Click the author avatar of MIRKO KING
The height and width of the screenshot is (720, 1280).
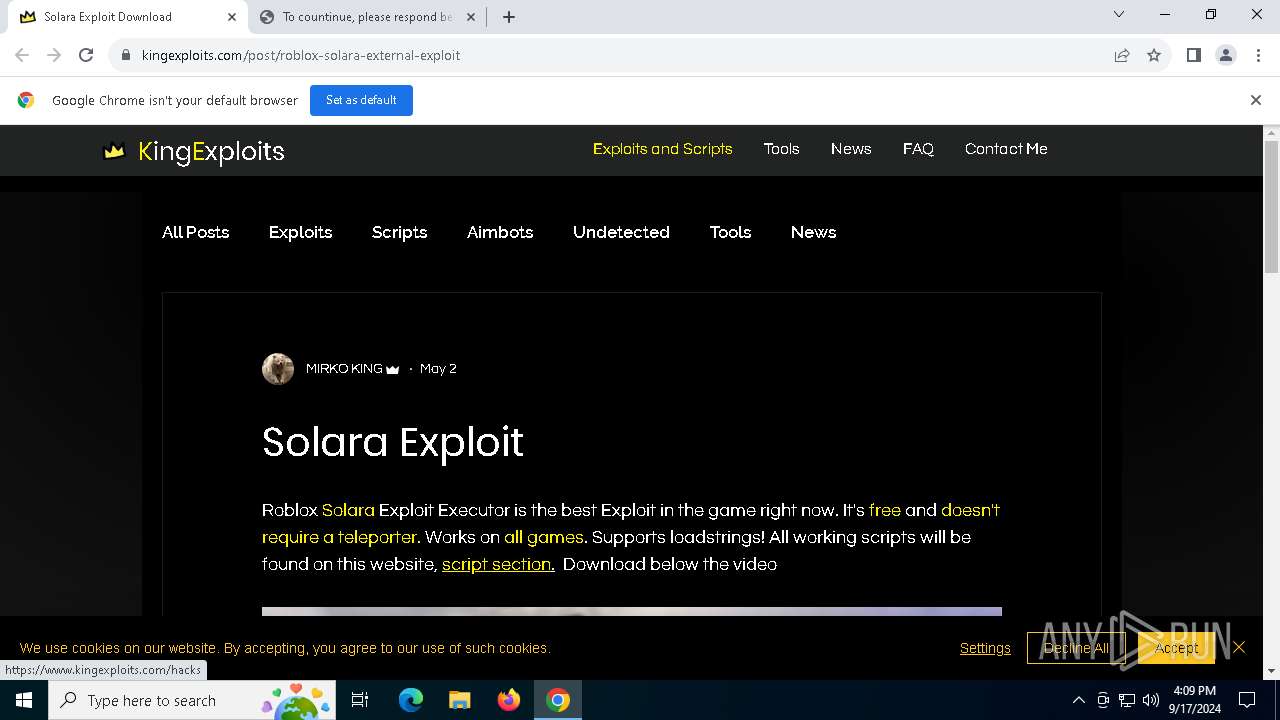(278, 369)
